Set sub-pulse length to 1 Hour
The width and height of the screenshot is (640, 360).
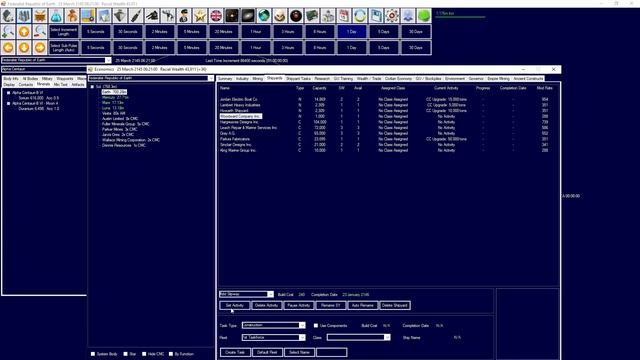[256, 47]
